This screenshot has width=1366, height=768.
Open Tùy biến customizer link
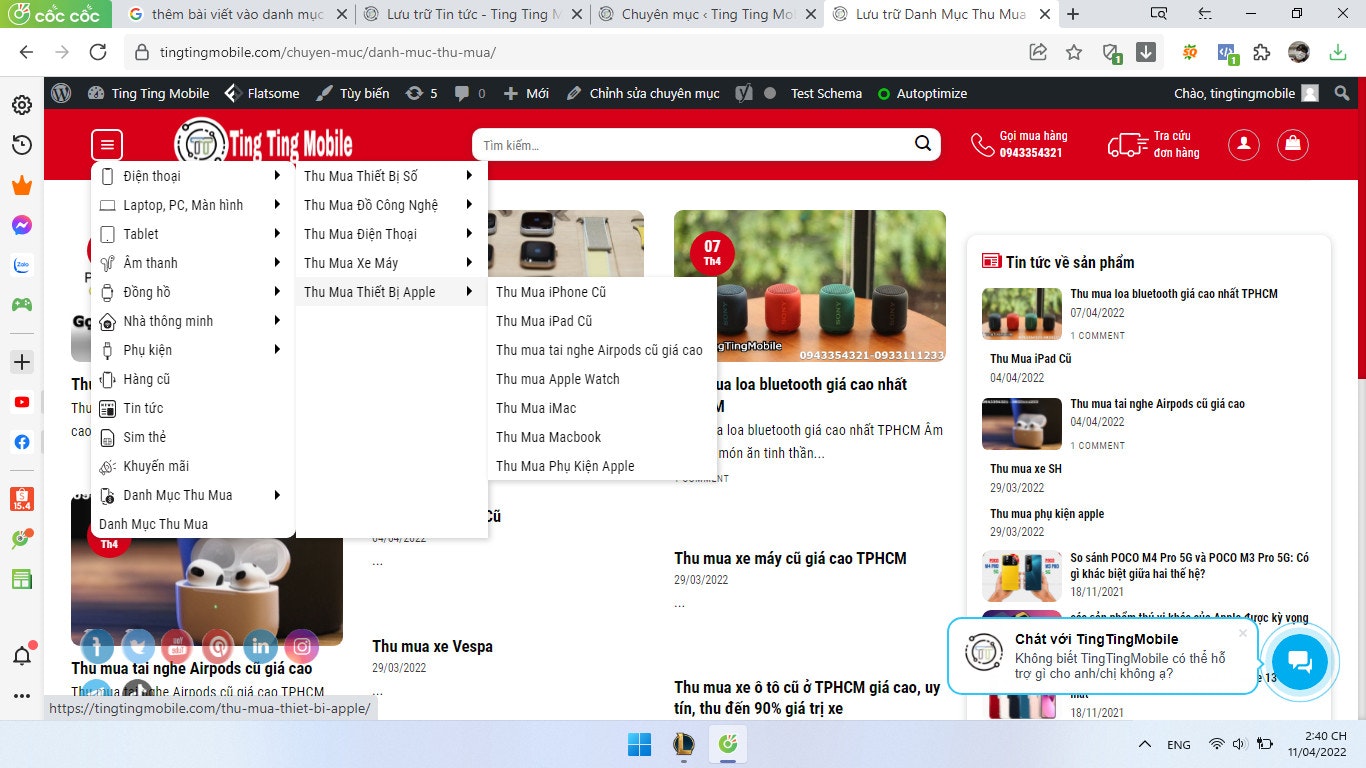pos(353,93)
